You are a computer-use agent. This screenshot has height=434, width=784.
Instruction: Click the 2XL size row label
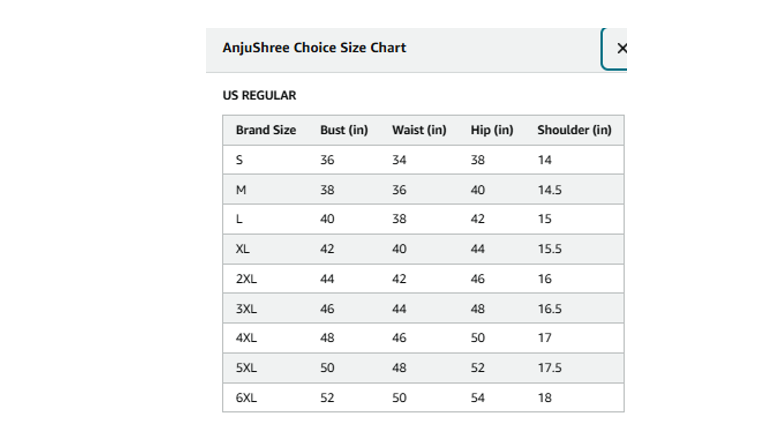click(246, 279)
